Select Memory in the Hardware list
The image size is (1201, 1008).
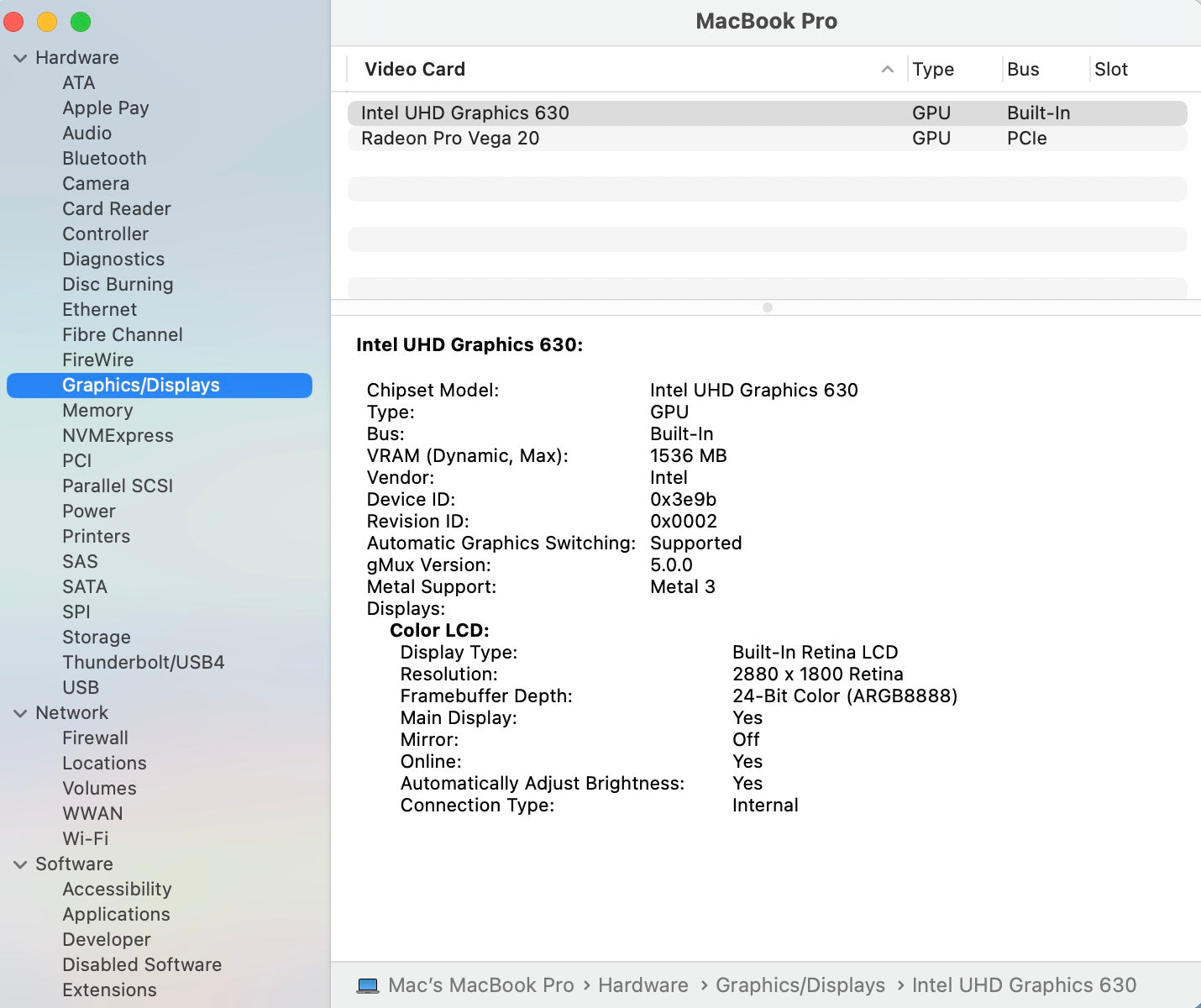pyautogui.click(x=97, y=410)
